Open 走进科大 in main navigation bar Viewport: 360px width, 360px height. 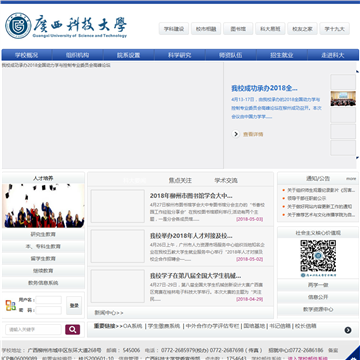[x=333, y=55]
